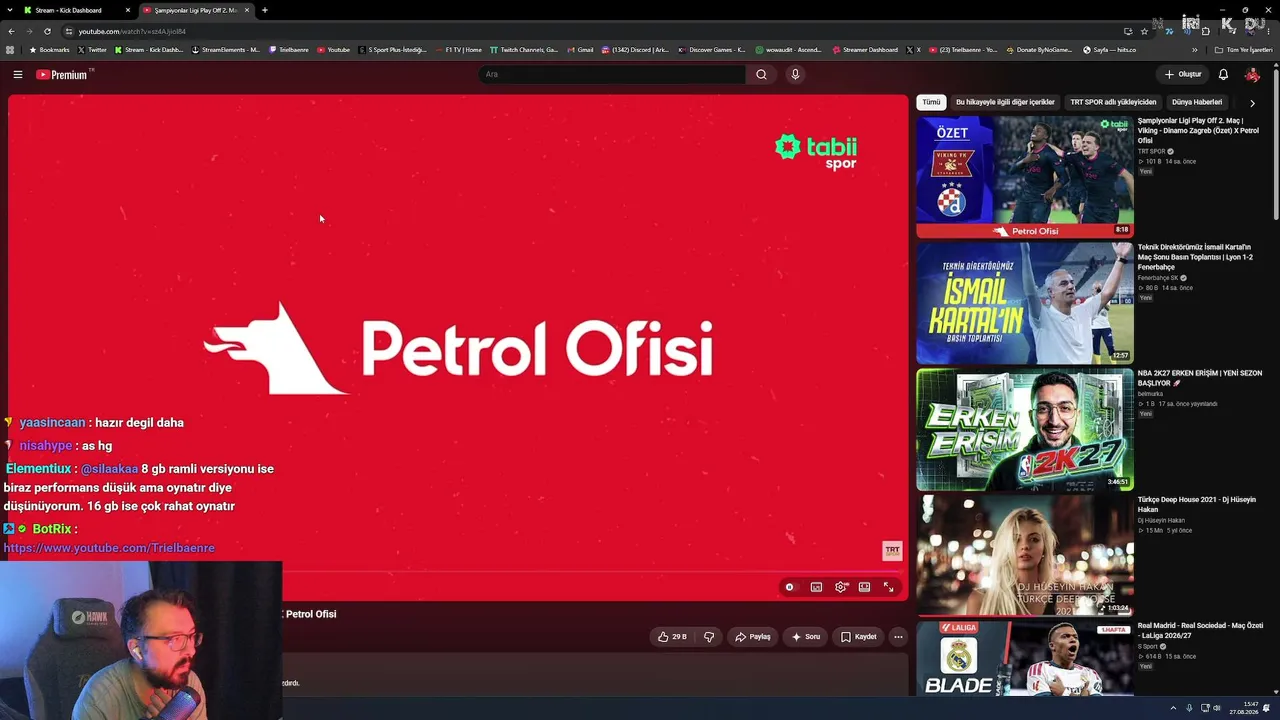The width and height of the screenshot is (1280, 720).
Task: Open the Fenerbahçe SK channel name
Action: pyautogui.click(x=1158, y=278)
